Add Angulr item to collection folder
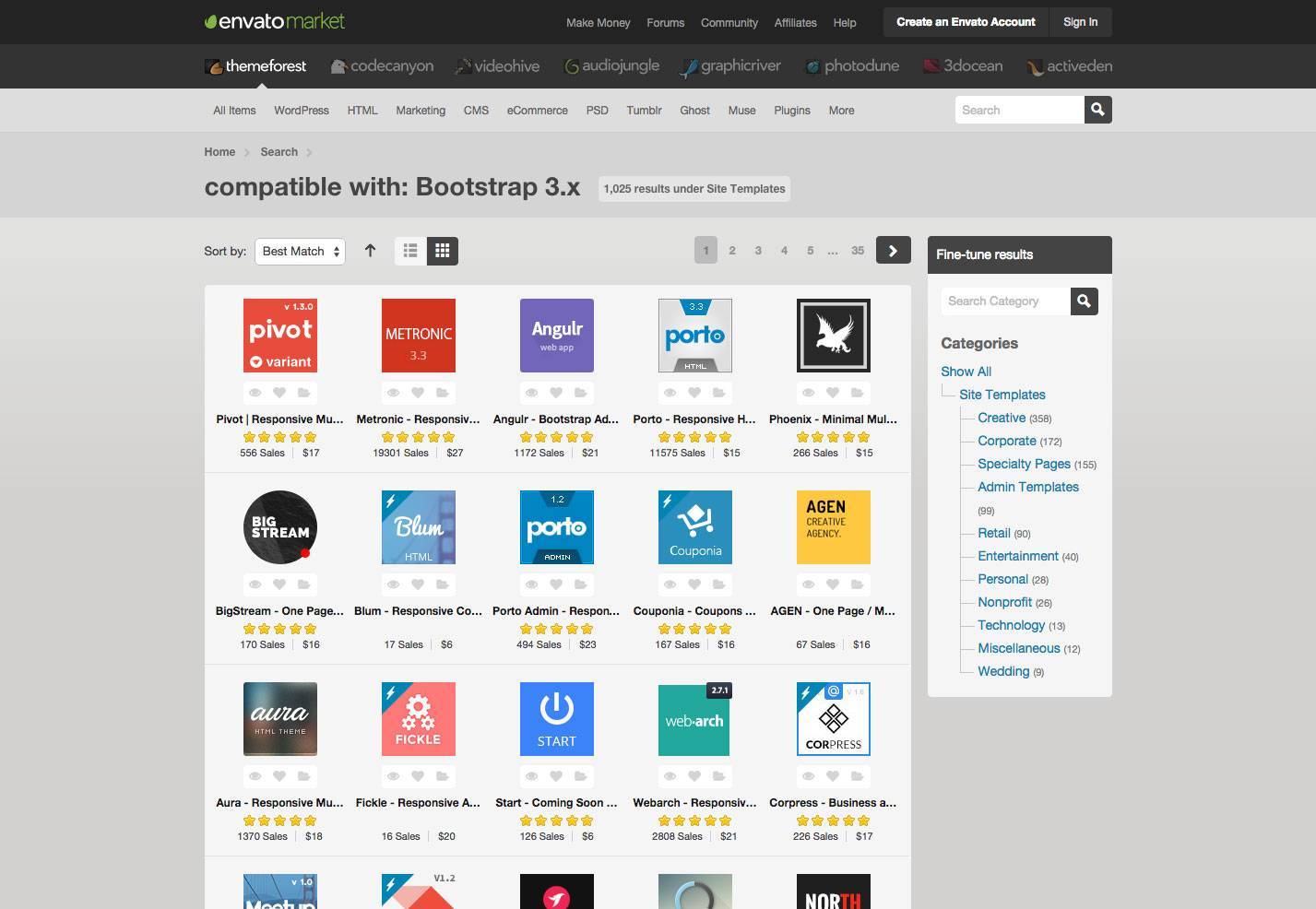 [580, 393]
